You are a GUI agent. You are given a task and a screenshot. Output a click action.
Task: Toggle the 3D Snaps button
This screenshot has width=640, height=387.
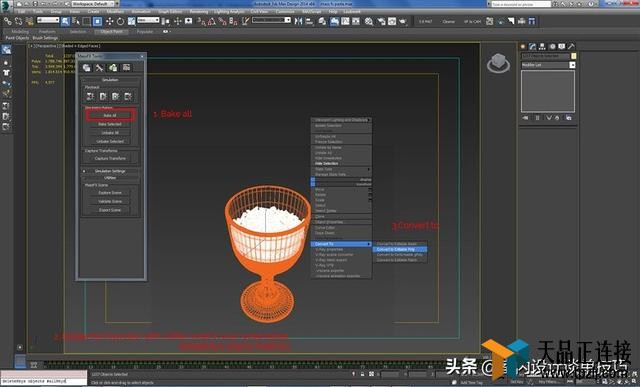point(200,21)
